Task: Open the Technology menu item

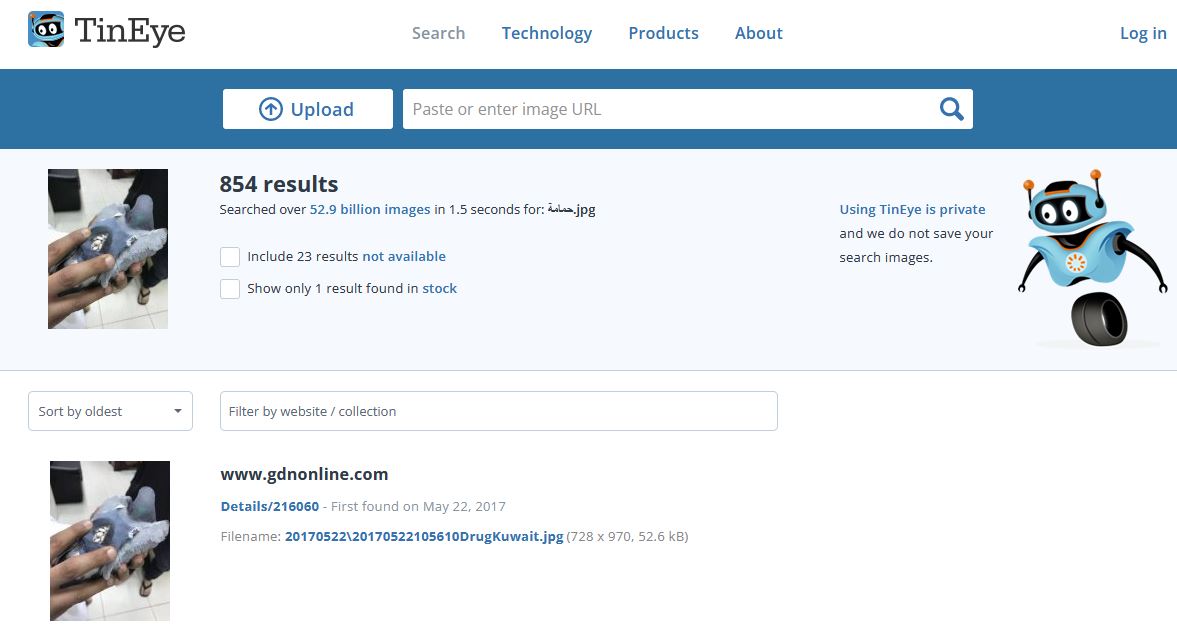Action: (x=546, y=33)
